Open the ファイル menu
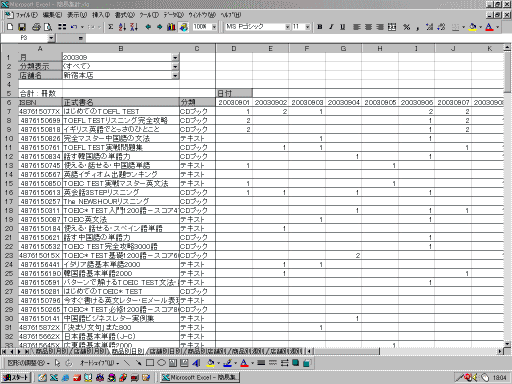The image size is (512, 384). click(x=27, y=15)
